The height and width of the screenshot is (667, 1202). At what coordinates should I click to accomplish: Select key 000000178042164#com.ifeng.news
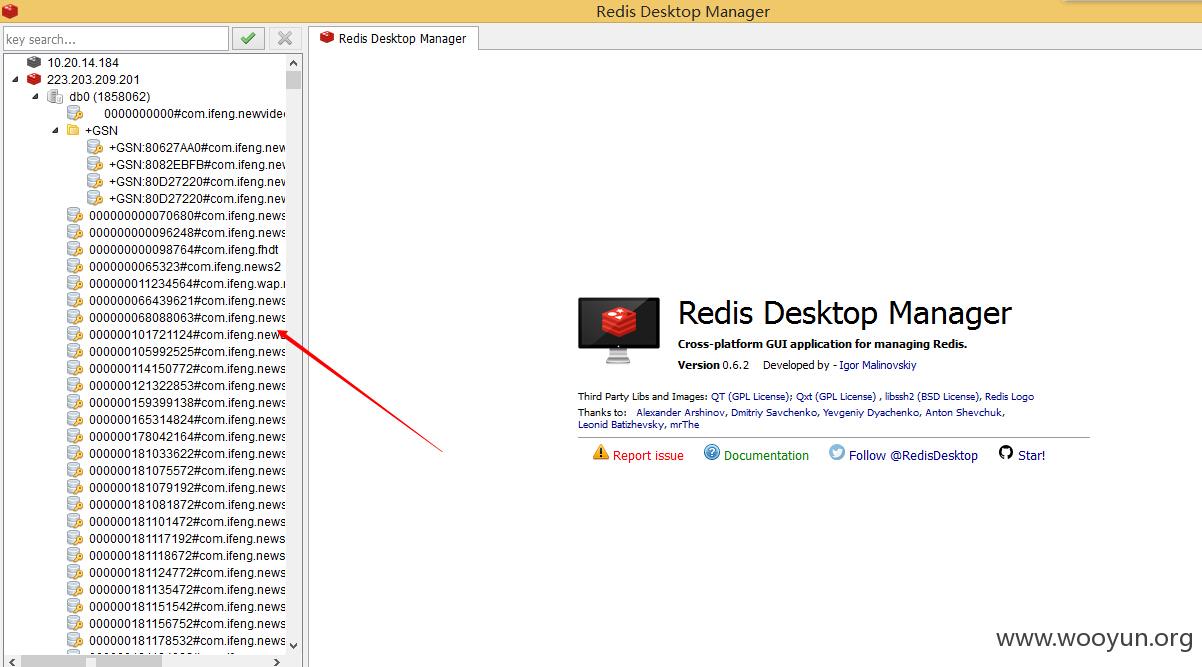[187, 436]
